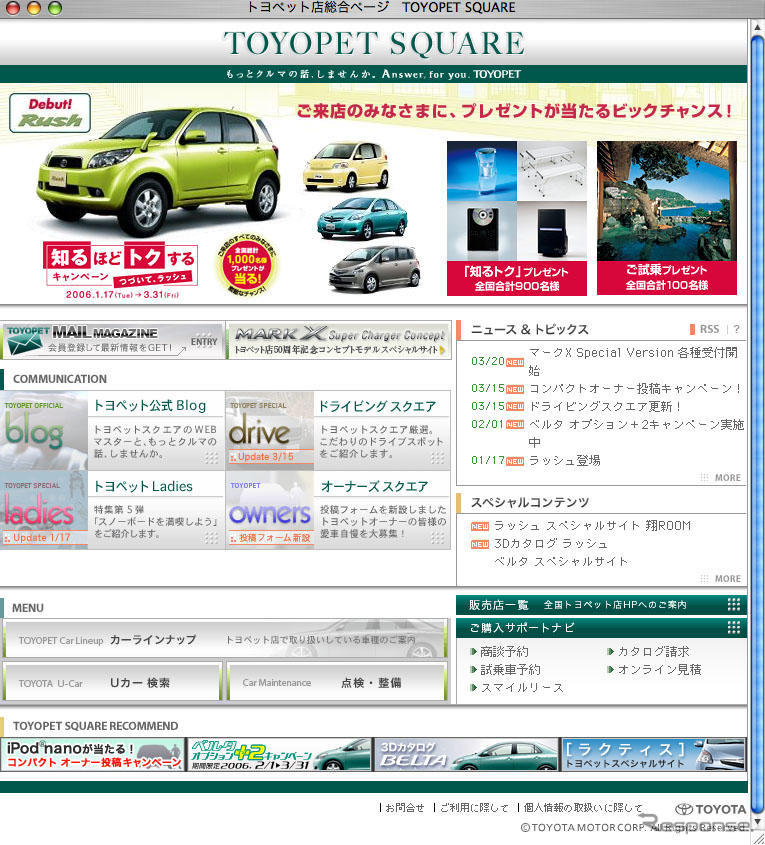Open トヨペット公式 Blog link
The height and width of the screenshot is (845, 765).
point(150,405)
